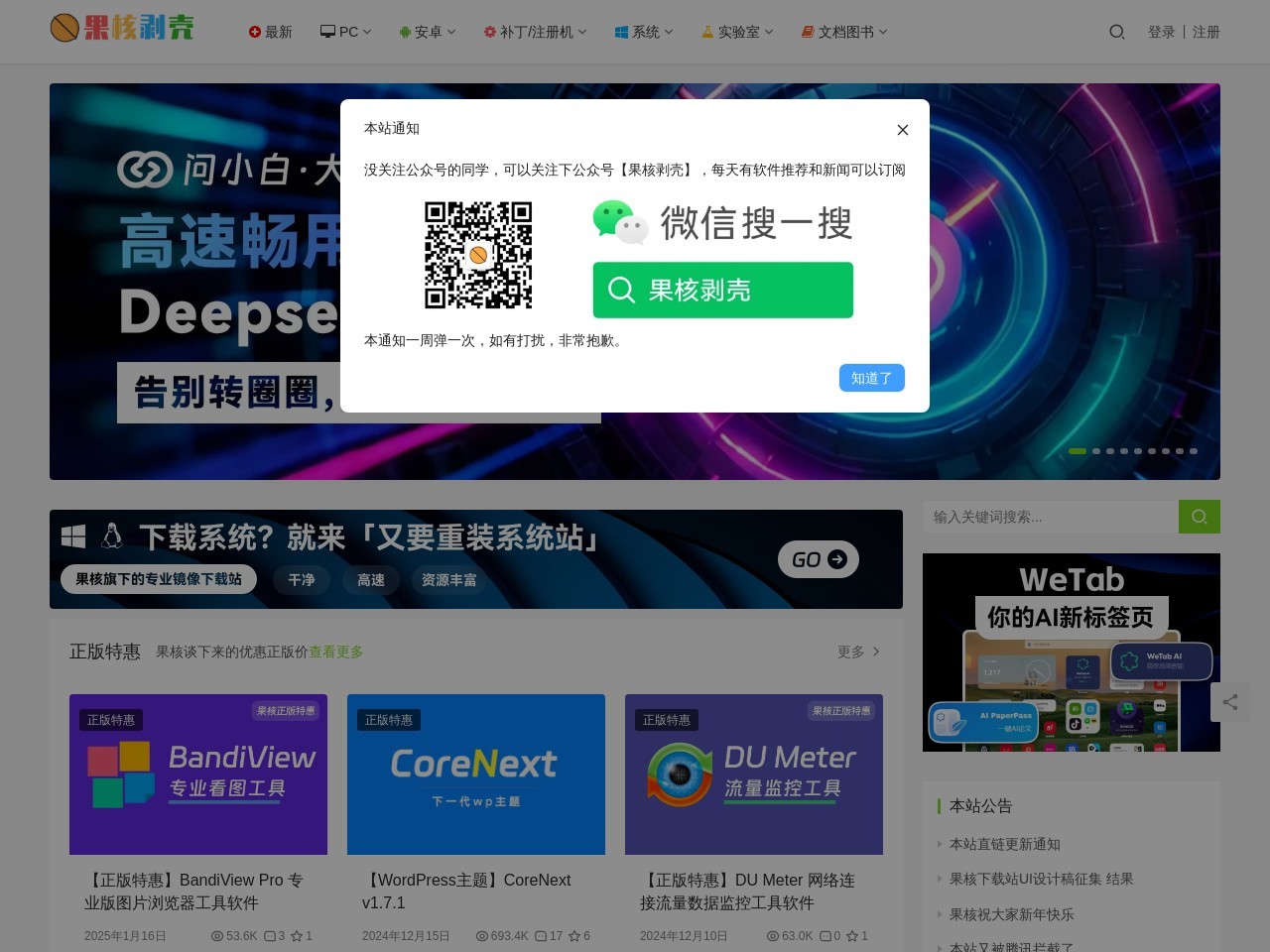1270x952 pixels.
Task: Open 果核下载站UI设计稿征集 结果 announcement
Action: [1042, 879]
